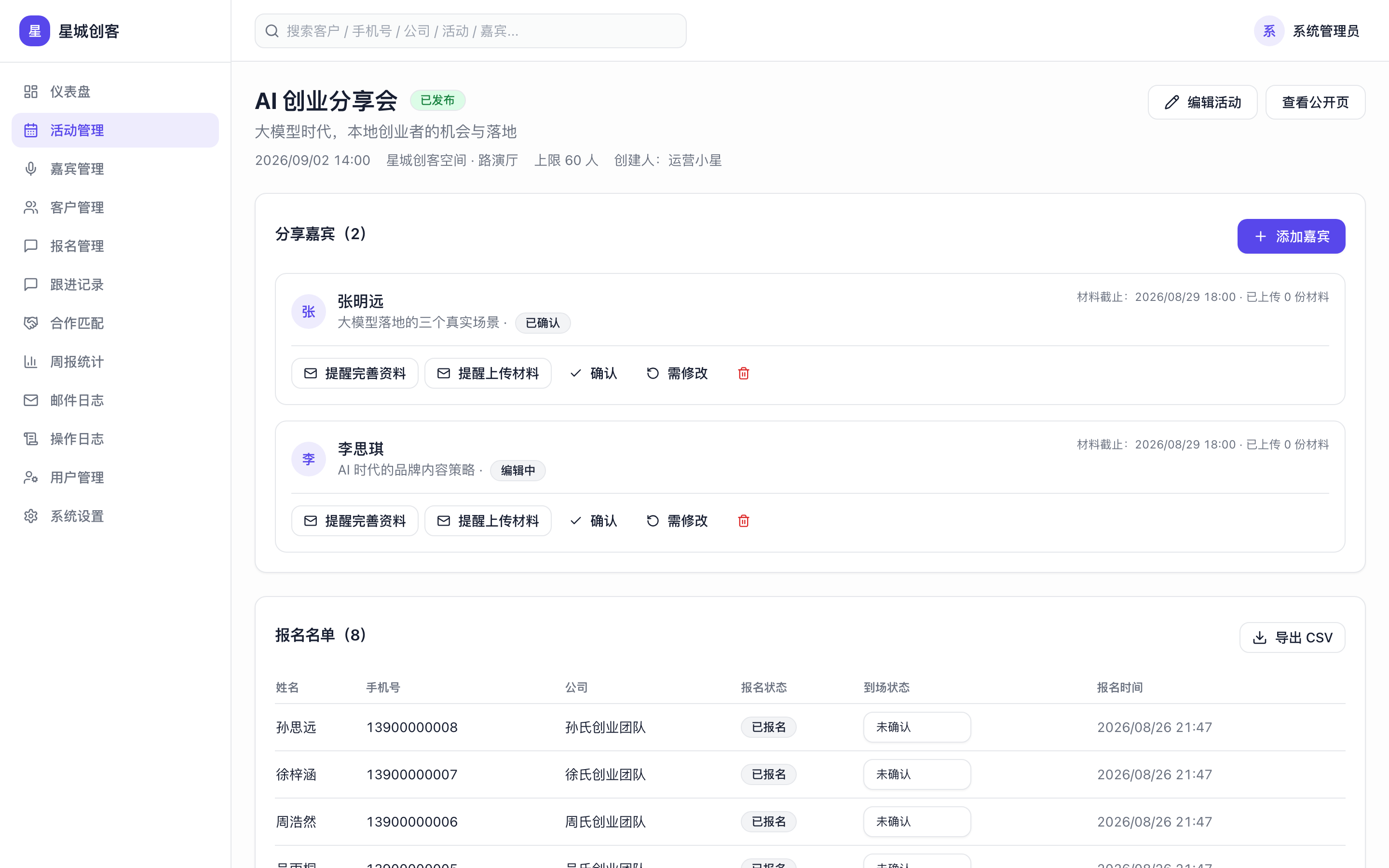Viewport: 1389px width, 868px height.
Task: Click the 李 avatar of 李思琪
Action: (309, 459)
